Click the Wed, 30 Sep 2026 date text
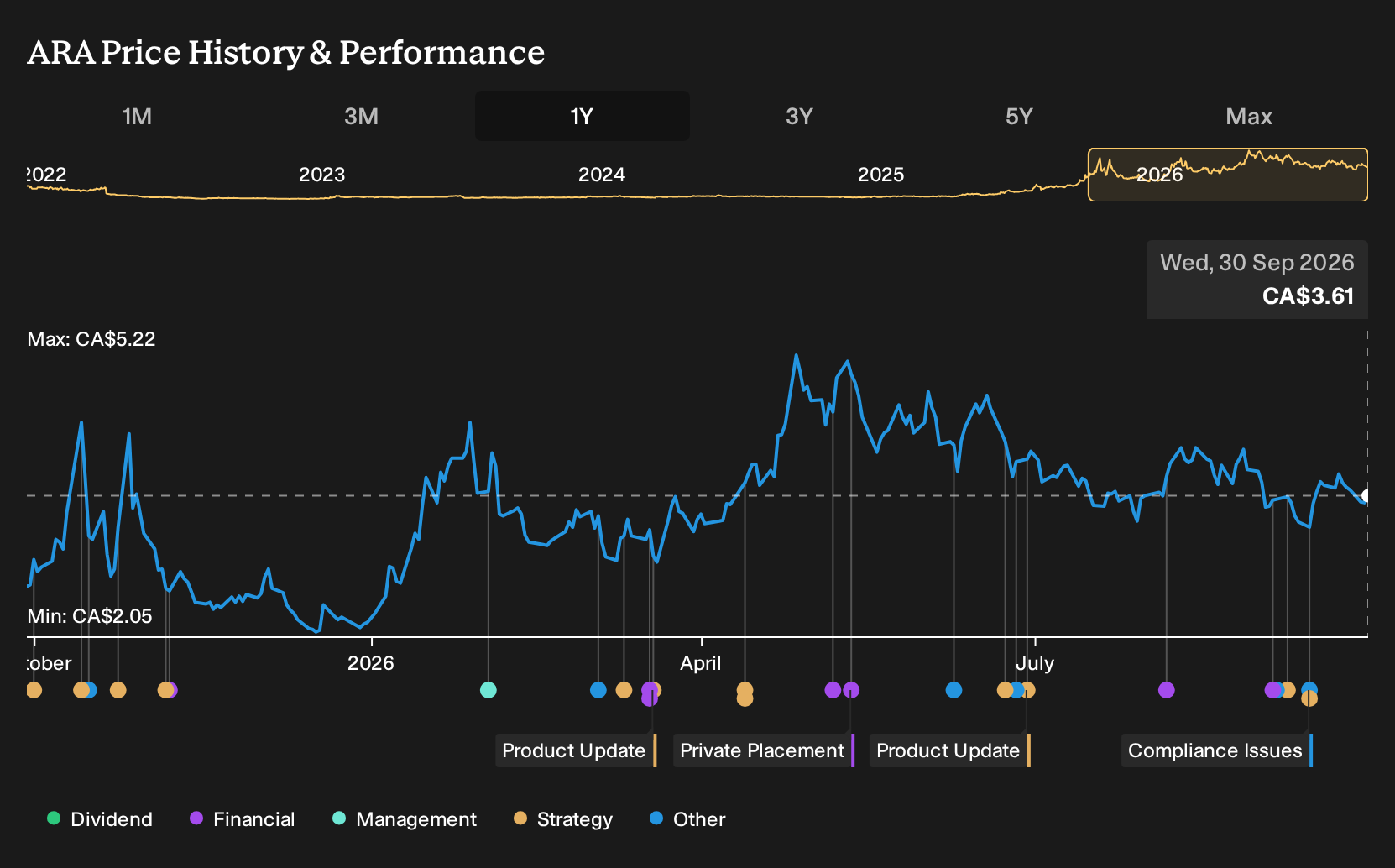The height and width of the screenshot is (868, 1395). [1257, 263]
